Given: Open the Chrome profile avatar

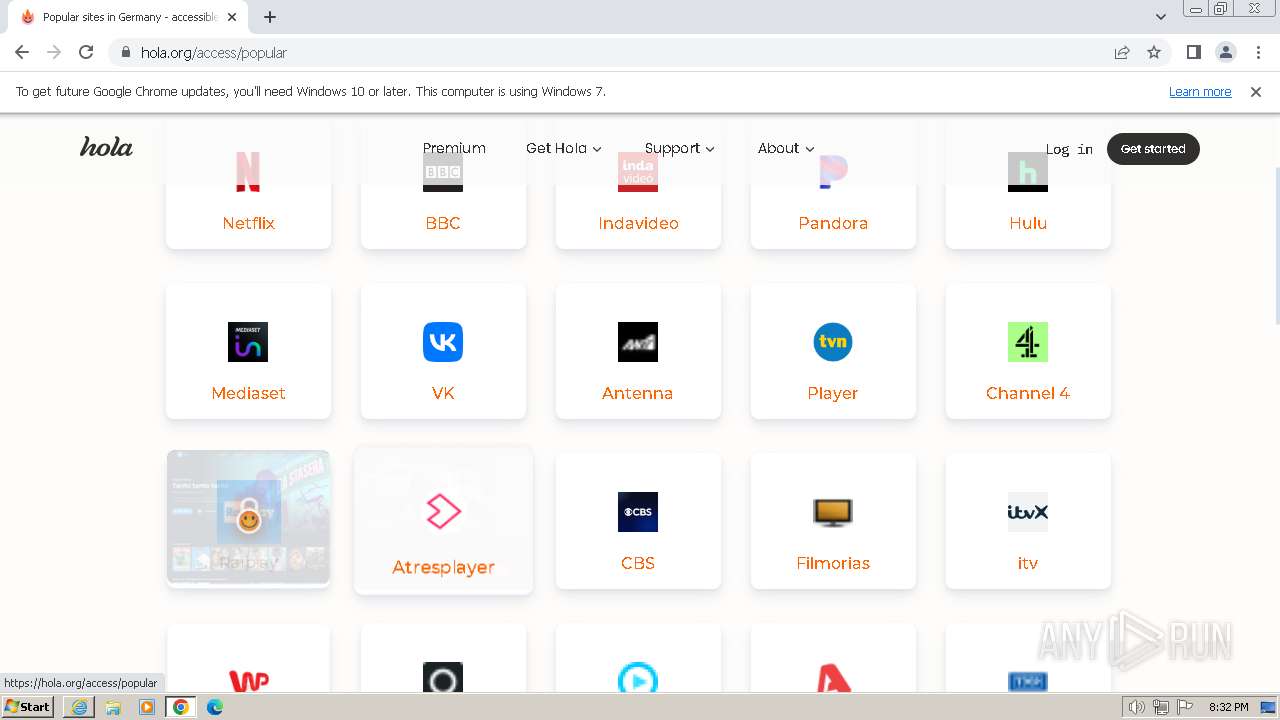Looking at the screenshot, I should [x=1226, y=52].
